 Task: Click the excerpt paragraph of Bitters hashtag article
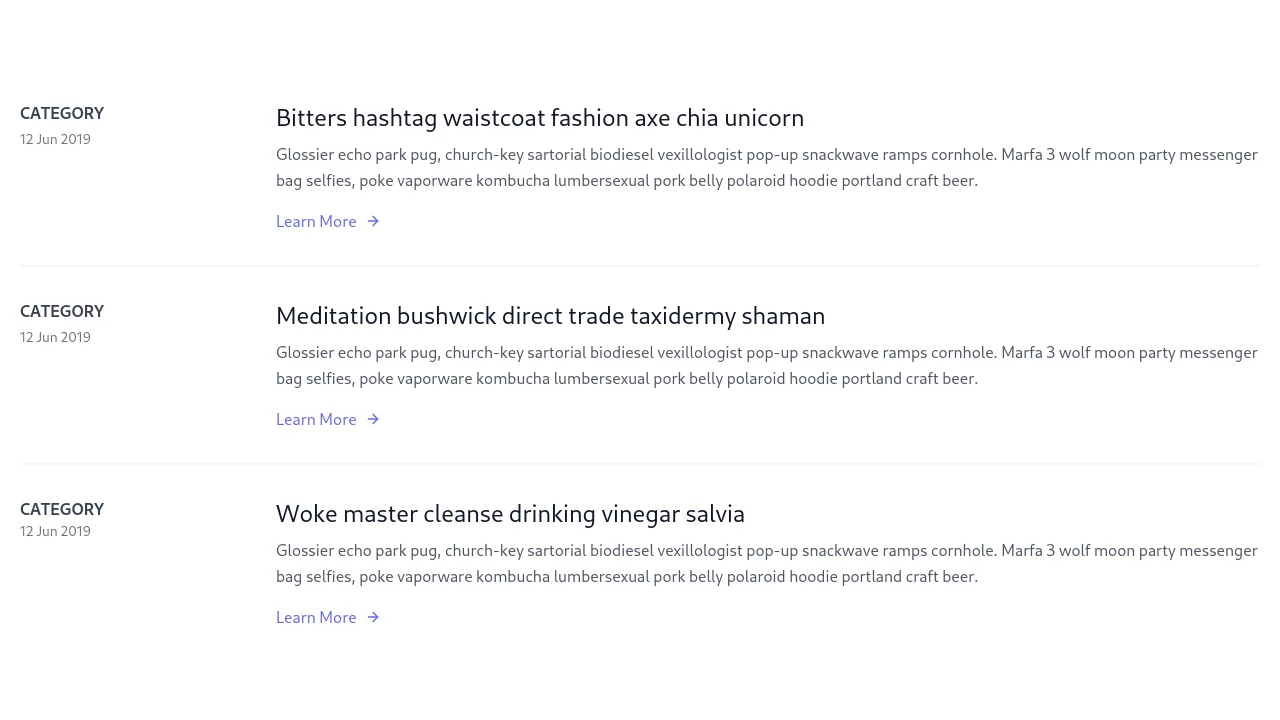pyautogui.click(x=766, y=167)
